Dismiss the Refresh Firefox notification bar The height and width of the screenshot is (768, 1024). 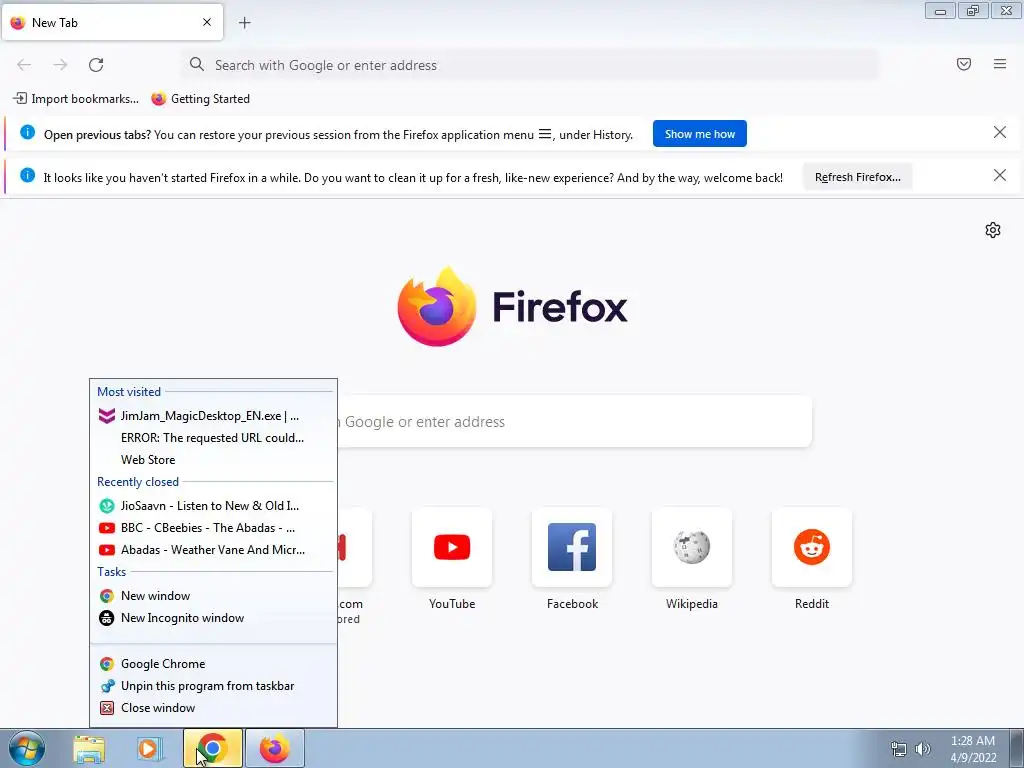point(999,175)
